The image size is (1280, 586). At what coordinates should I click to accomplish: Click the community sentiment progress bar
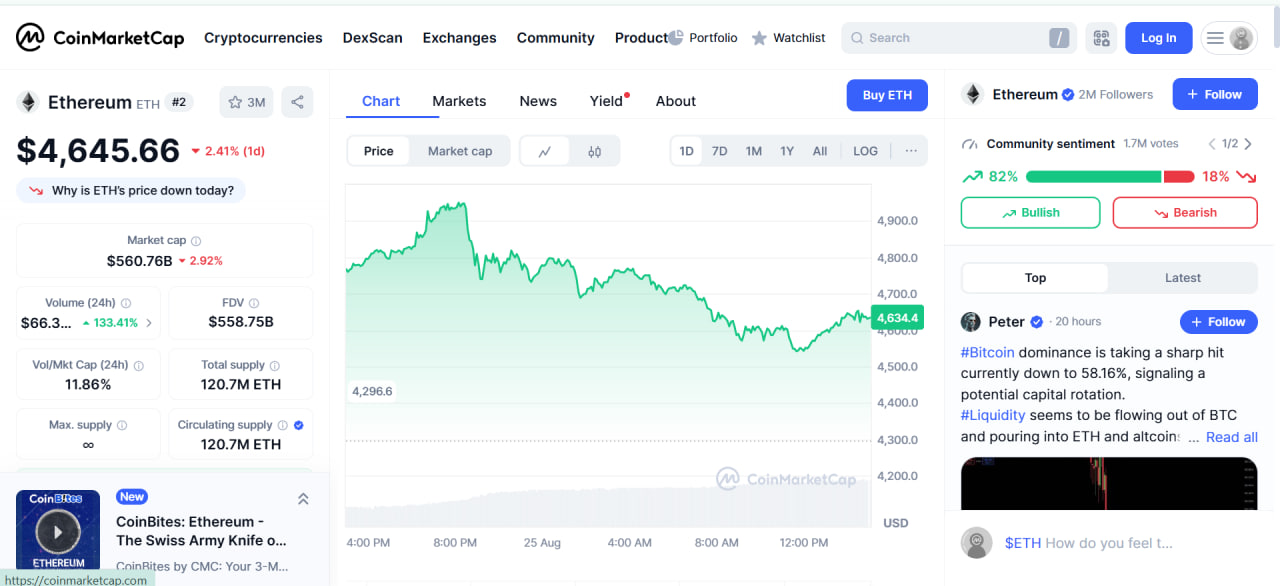click(1109, 177)
